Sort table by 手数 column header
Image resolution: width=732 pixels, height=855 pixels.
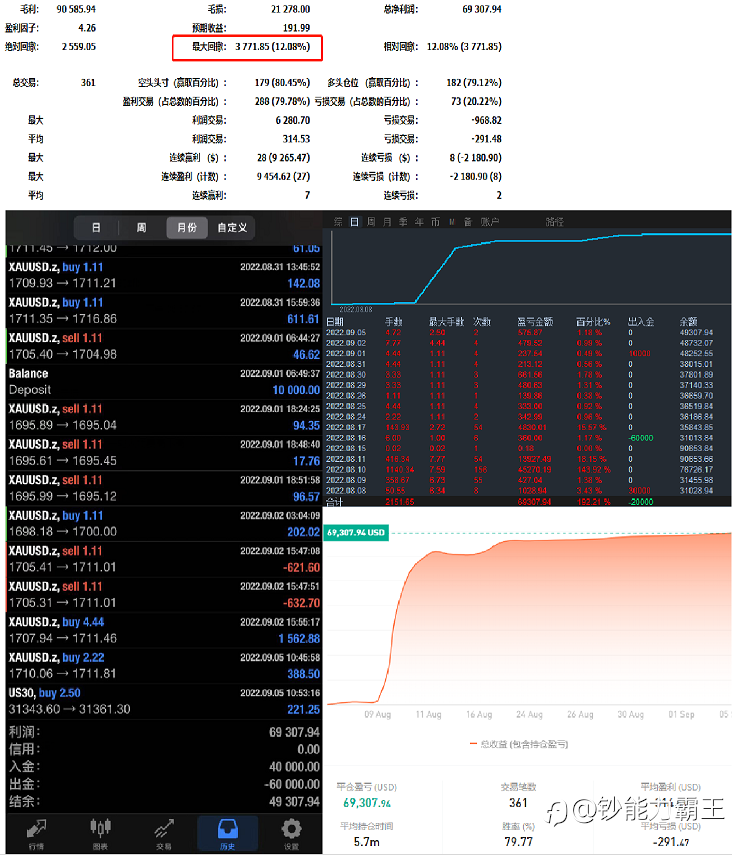click(394, 322)
